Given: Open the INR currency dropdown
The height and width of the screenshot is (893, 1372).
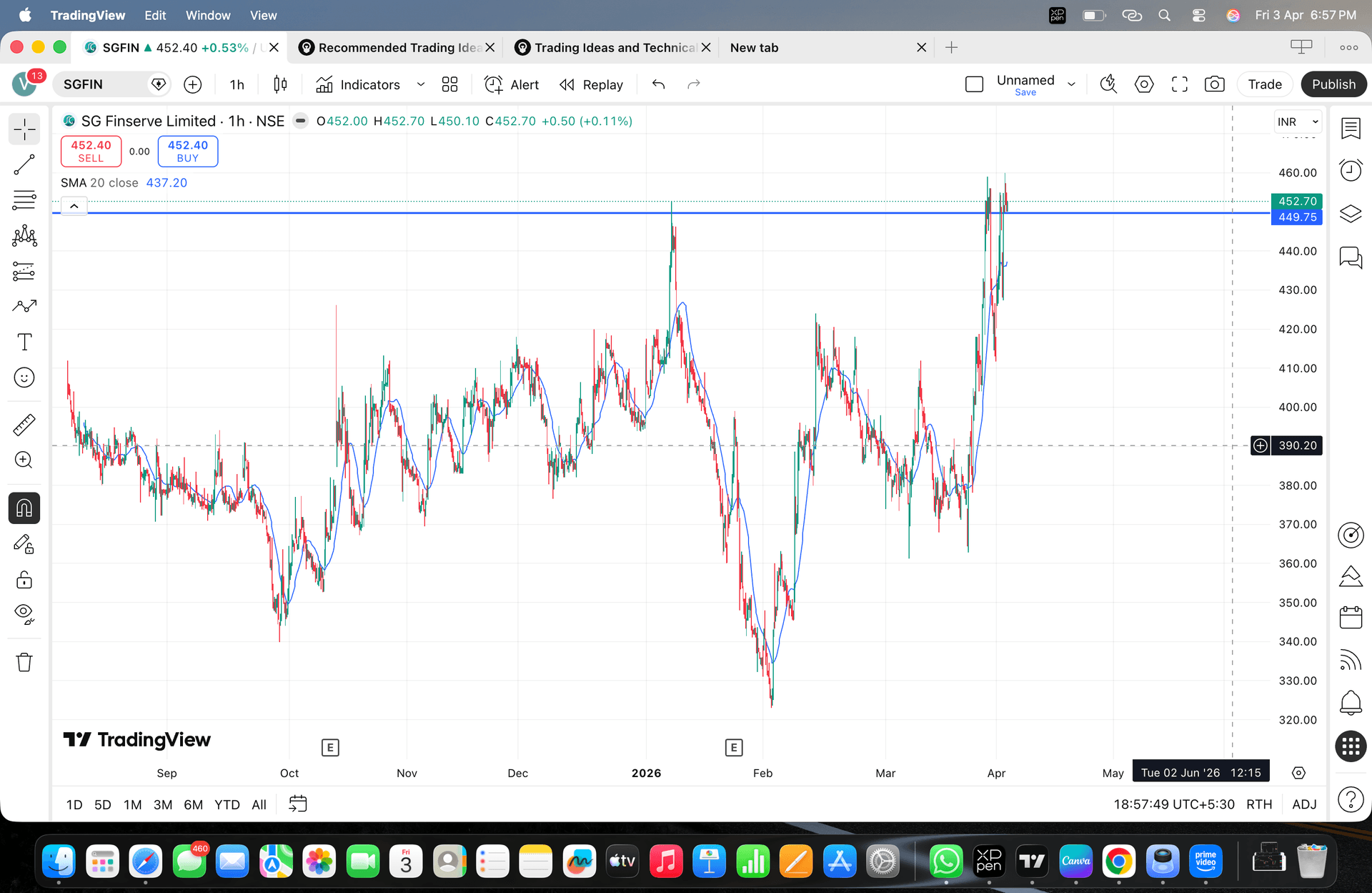Looking at the screenshot, I should tap(1298, 122).
